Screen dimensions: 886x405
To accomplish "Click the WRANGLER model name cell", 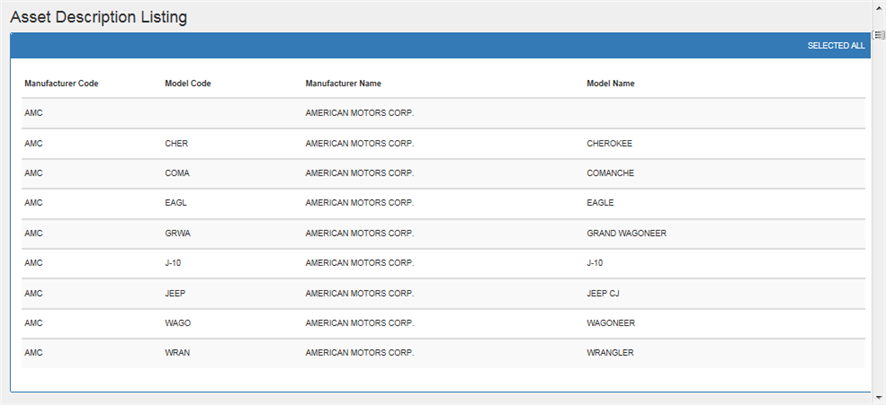I will click(610, 353).
